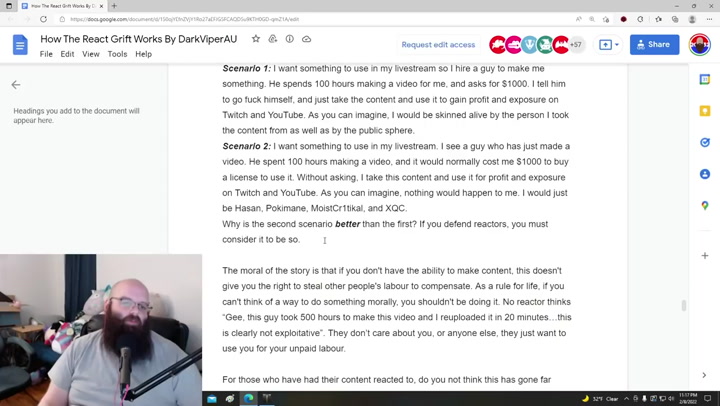Open the Collections icon
Screen dimensions: 720x406
tap(675, 19)
